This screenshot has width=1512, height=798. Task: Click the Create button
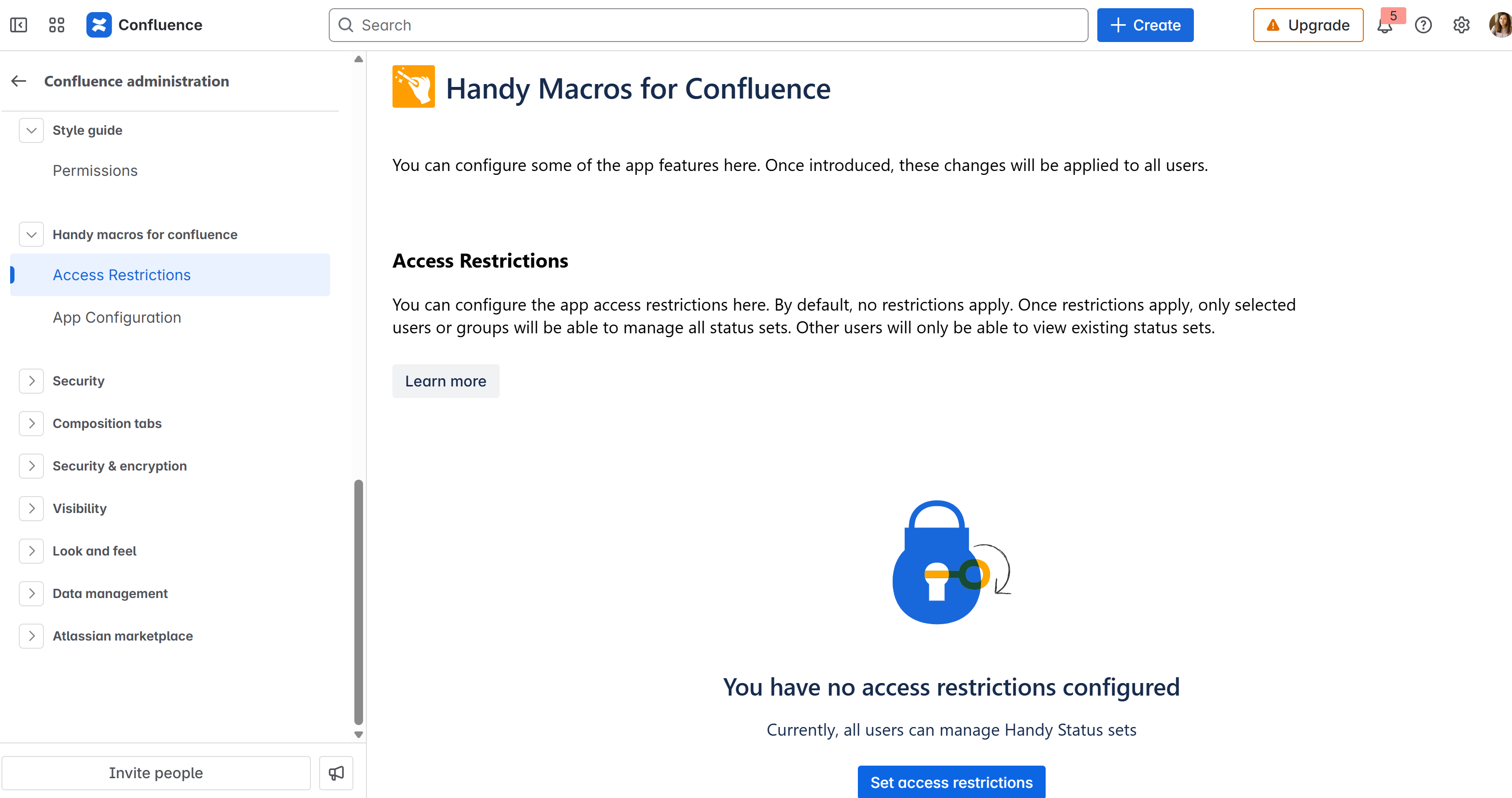click(1145, 25)
